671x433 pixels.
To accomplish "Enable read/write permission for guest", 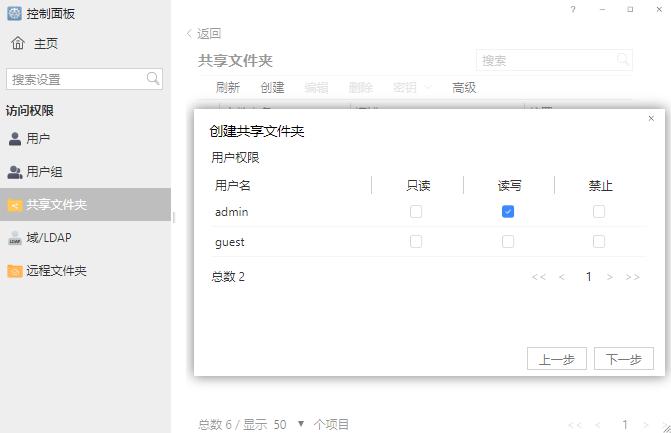I will [508, 242].
